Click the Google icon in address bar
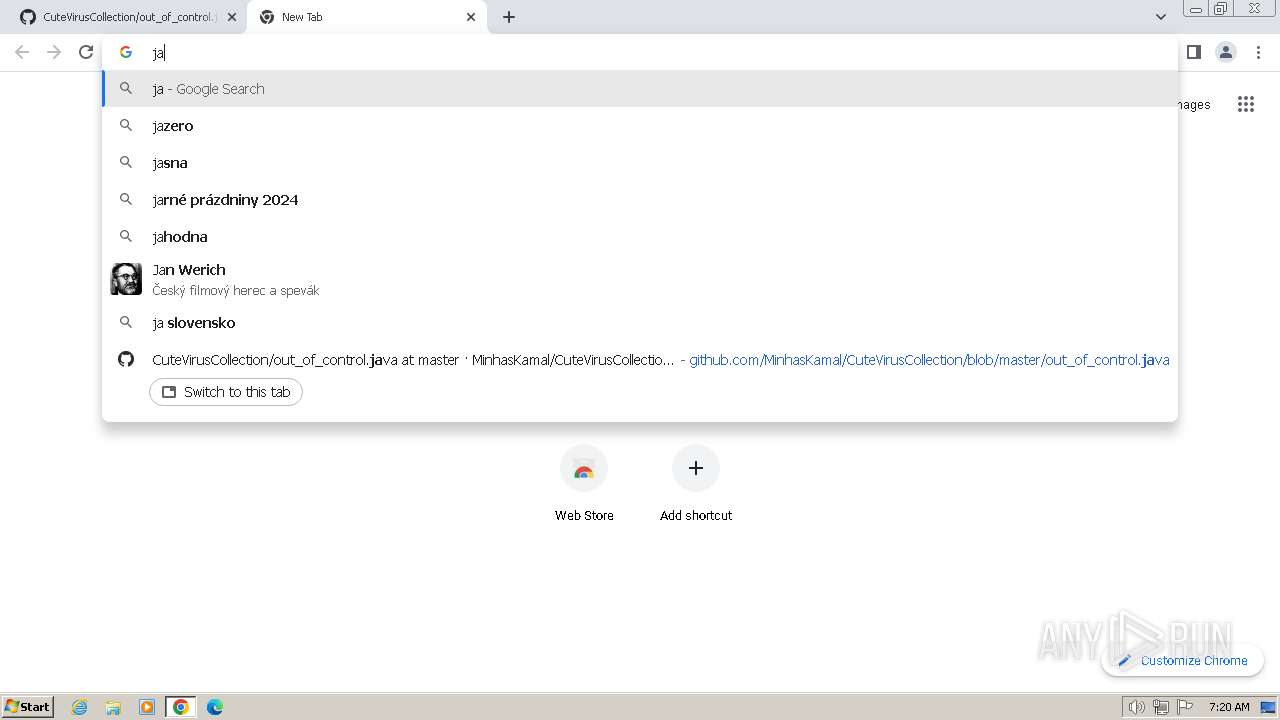This screenshot has width=1280, height=720. click(126, 52)
